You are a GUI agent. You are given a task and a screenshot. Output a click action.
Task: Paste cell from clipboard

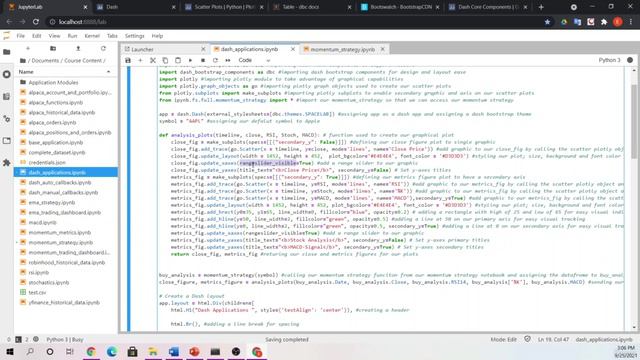point(178,60)
